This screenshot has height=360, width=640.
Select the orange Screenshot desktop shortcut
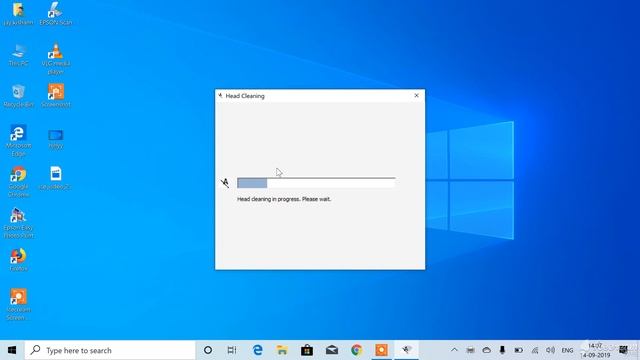(56, 96)
